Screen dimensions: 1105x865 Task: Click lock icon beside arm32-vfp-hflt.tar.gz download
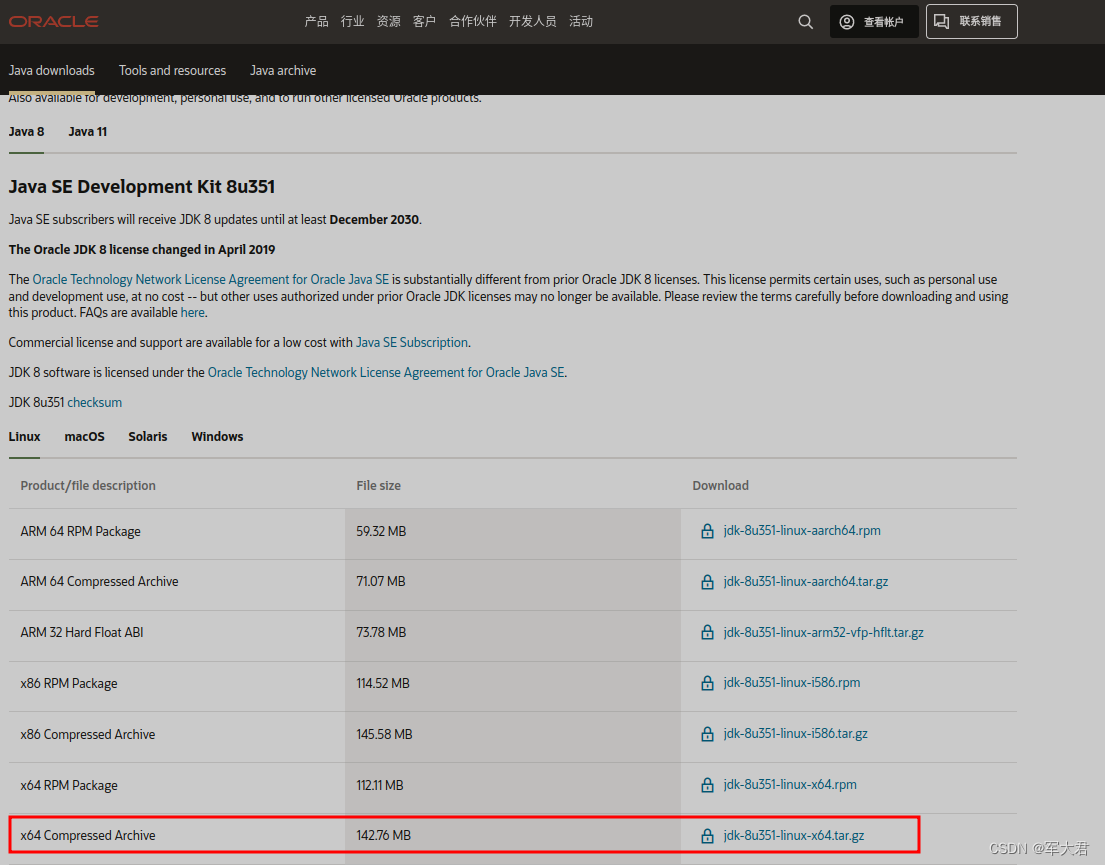(708, 632)
